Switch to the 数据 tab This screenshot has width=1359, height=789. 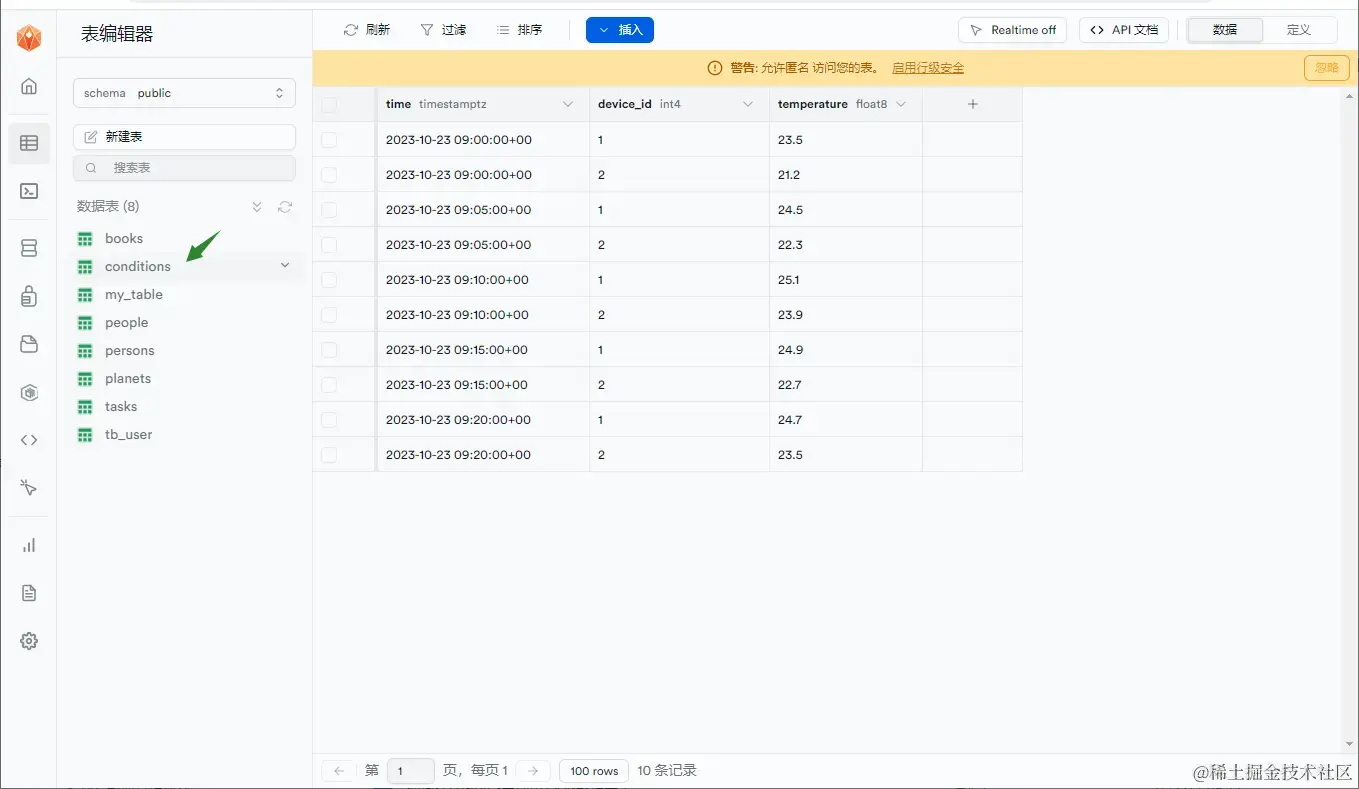[1225, 30]
